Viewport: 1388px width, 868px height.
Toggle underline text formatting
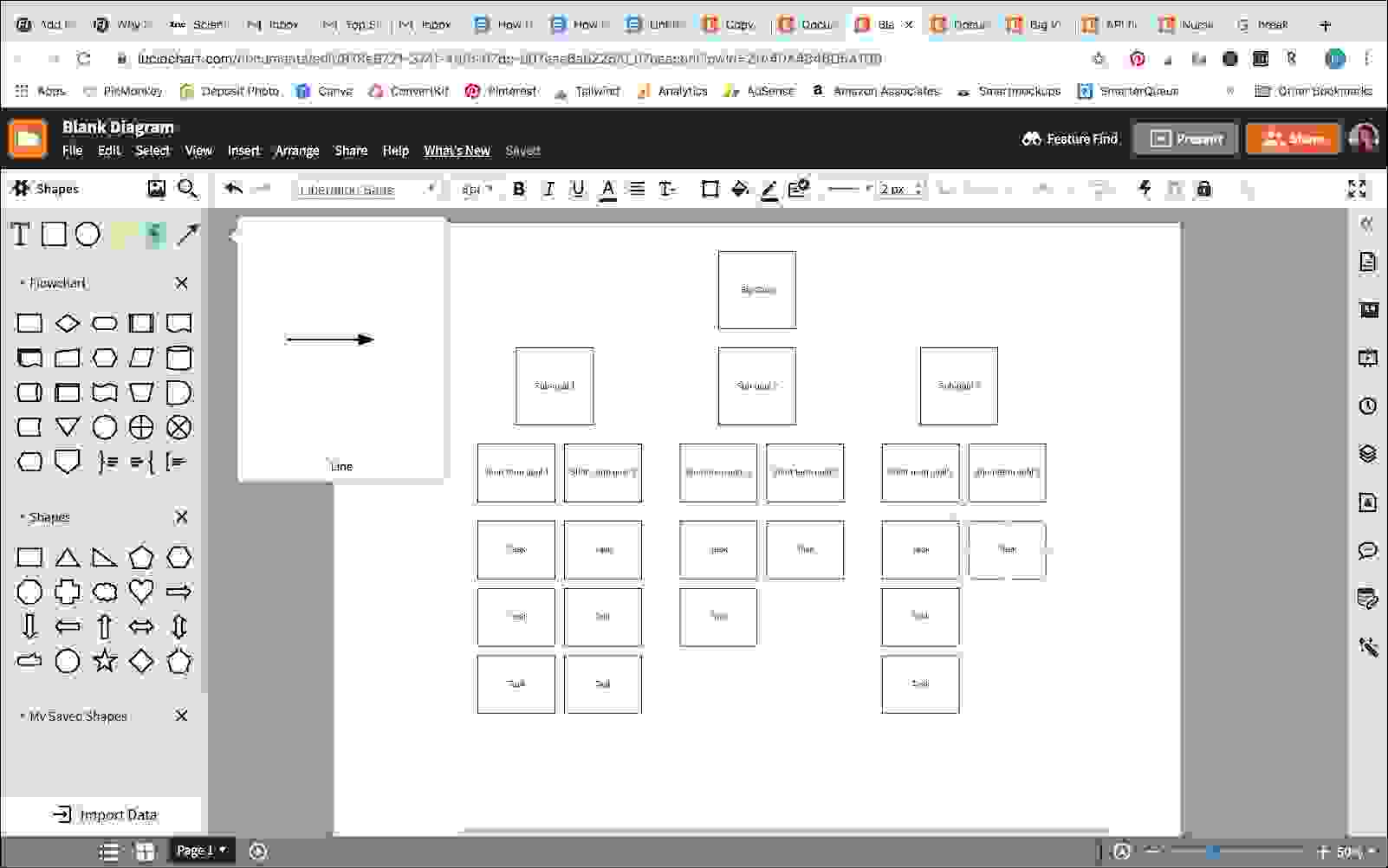pos(578,189)
